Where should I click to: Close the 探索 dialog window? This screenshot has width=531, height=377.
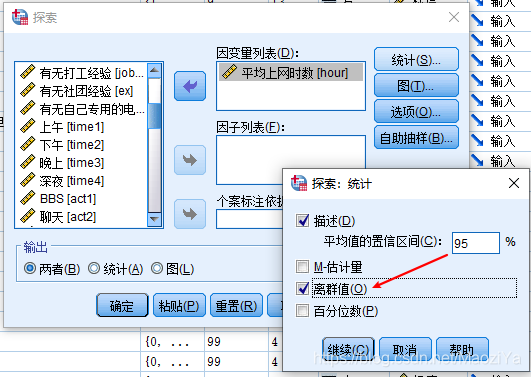(x=454, y=17)
